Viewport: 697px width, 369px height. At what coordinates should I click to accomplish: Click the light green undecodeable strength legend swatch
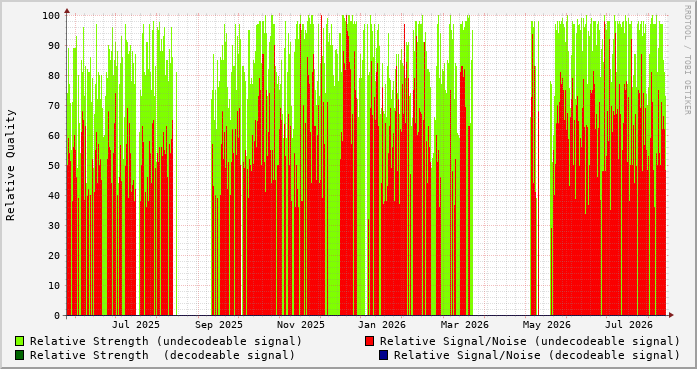coord(20,341)
